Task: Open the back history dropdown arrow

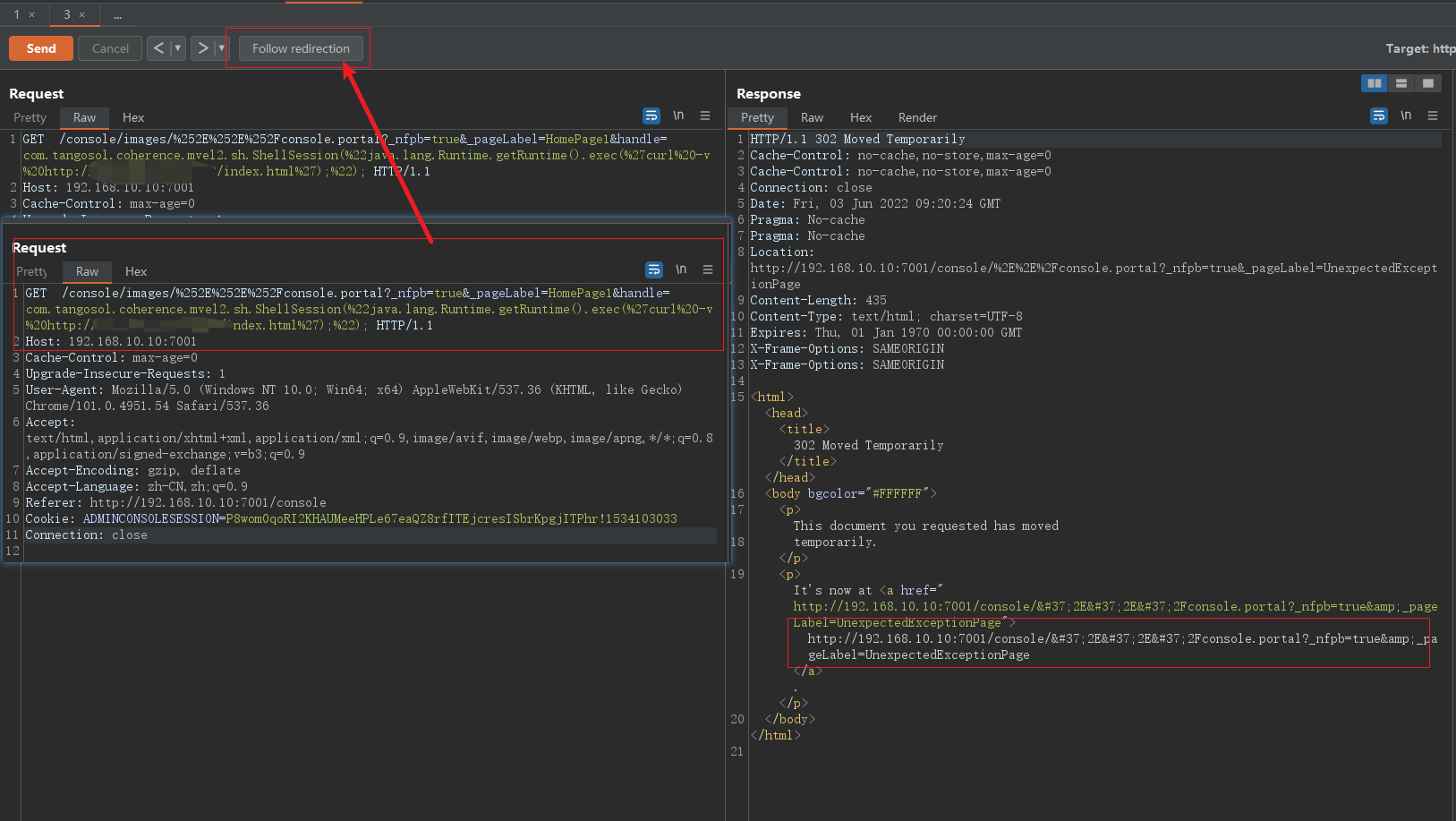Action: coord(177,48)
